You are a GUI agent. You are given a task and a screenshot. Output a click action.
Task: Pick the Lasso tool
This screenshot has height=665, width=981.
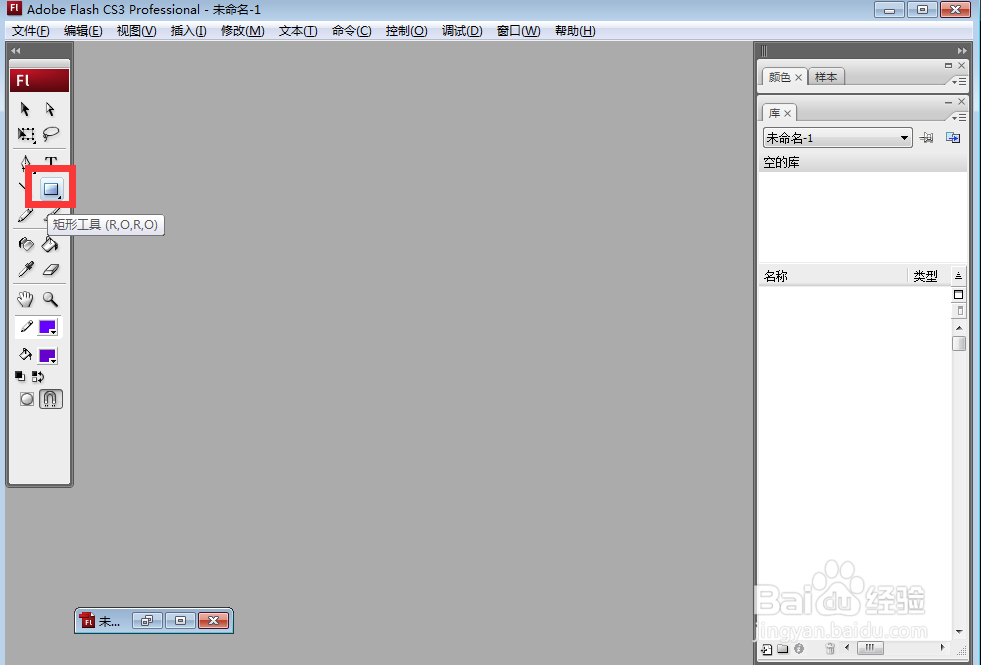tap(51, 134)
